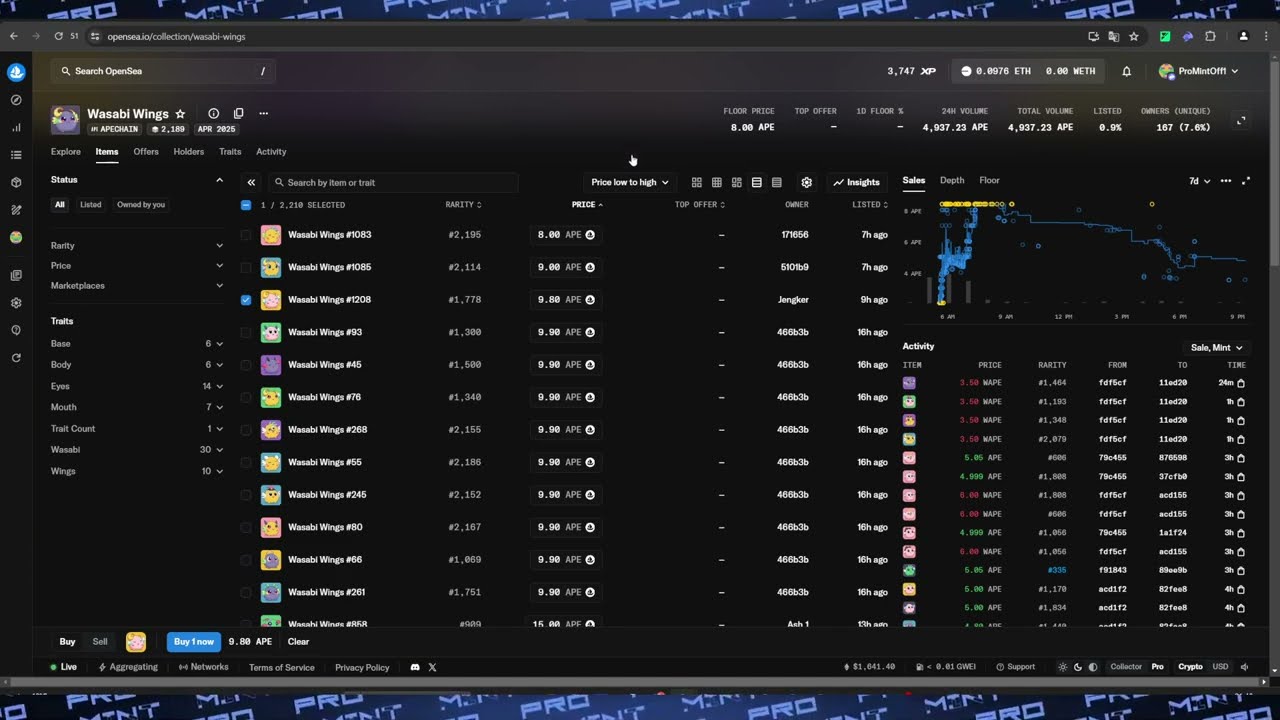Open the Terms of Service link
The height and width of the screenshot is (720, 1280).
point(282,667)
